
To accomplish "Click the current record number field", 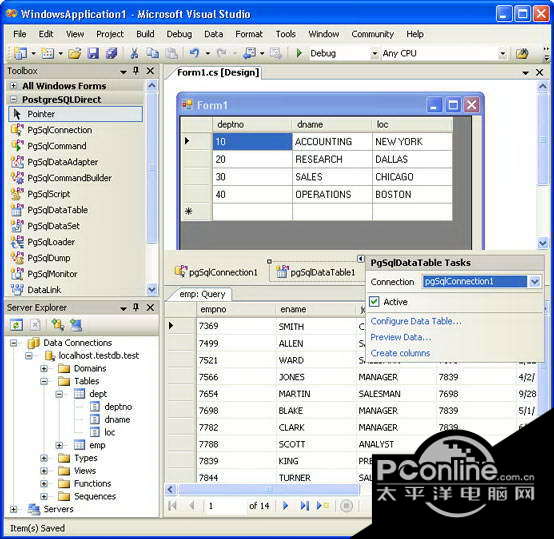I will coord(225,506).
